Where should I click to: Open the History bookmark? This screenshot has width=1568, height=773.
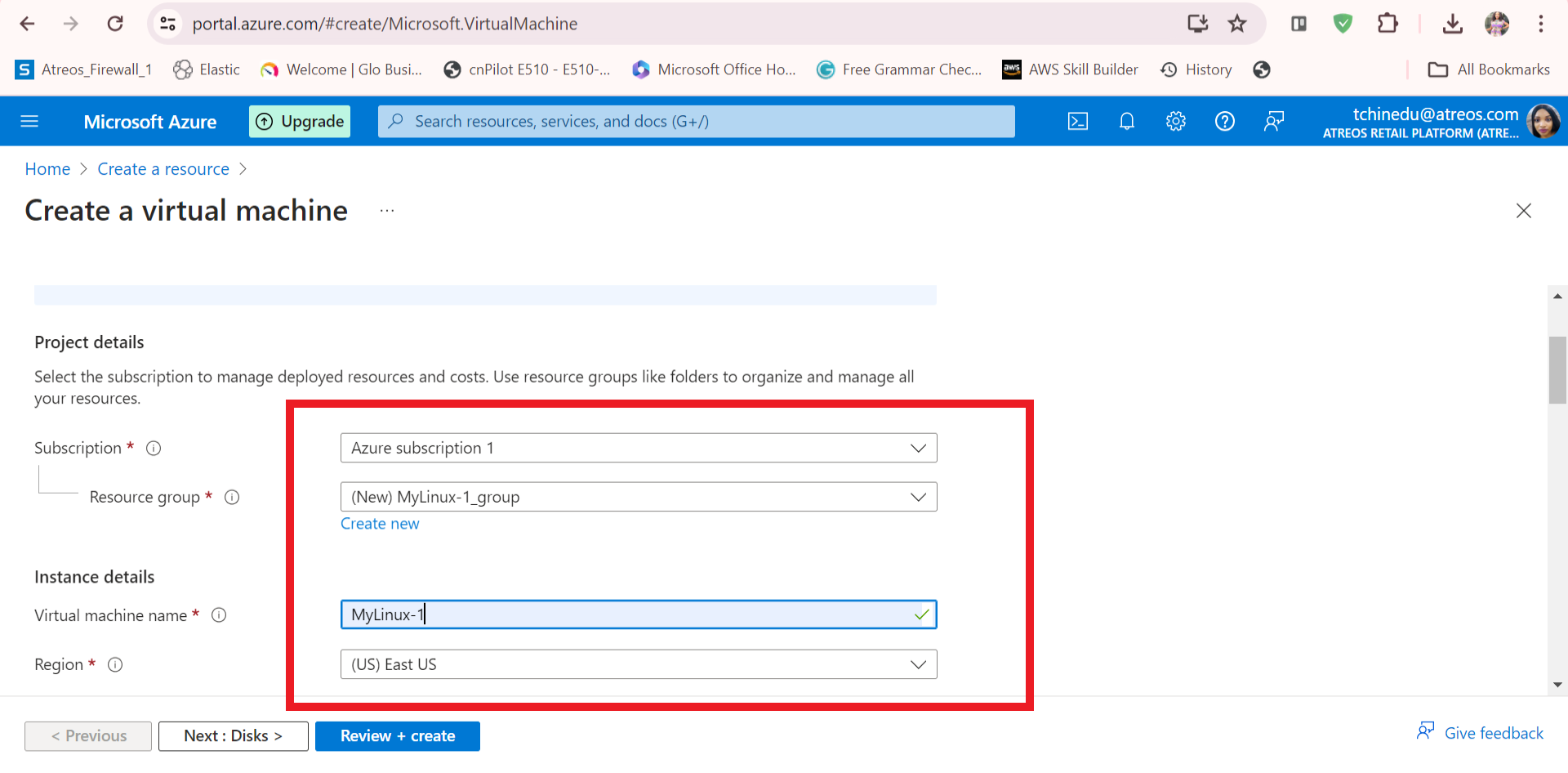coord(1196,69)
